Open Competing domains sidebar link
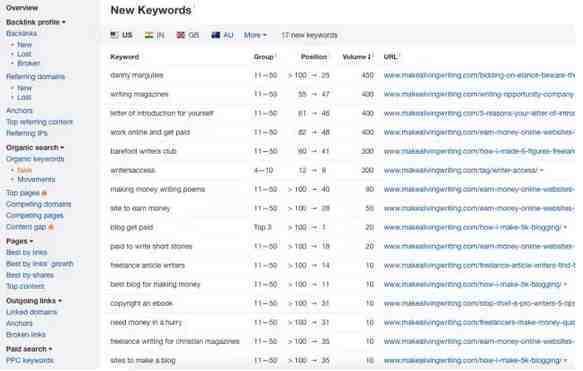Viewport: 583px width, 371px height. coord(39,204)
